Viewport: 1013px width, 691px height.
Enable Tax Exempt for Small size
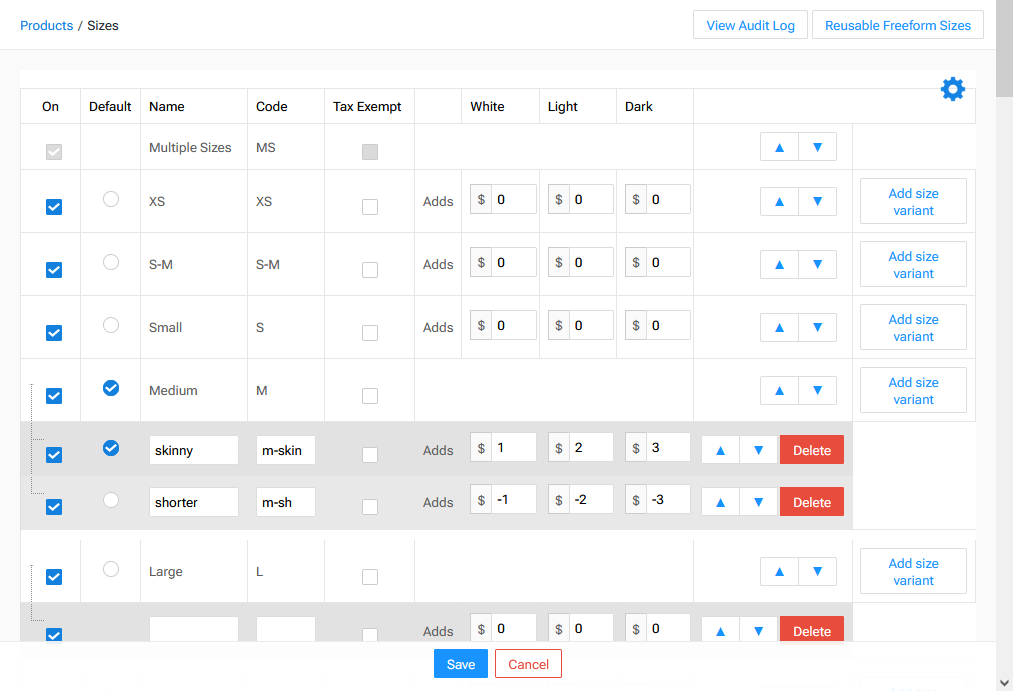click(x=370, y=333)
